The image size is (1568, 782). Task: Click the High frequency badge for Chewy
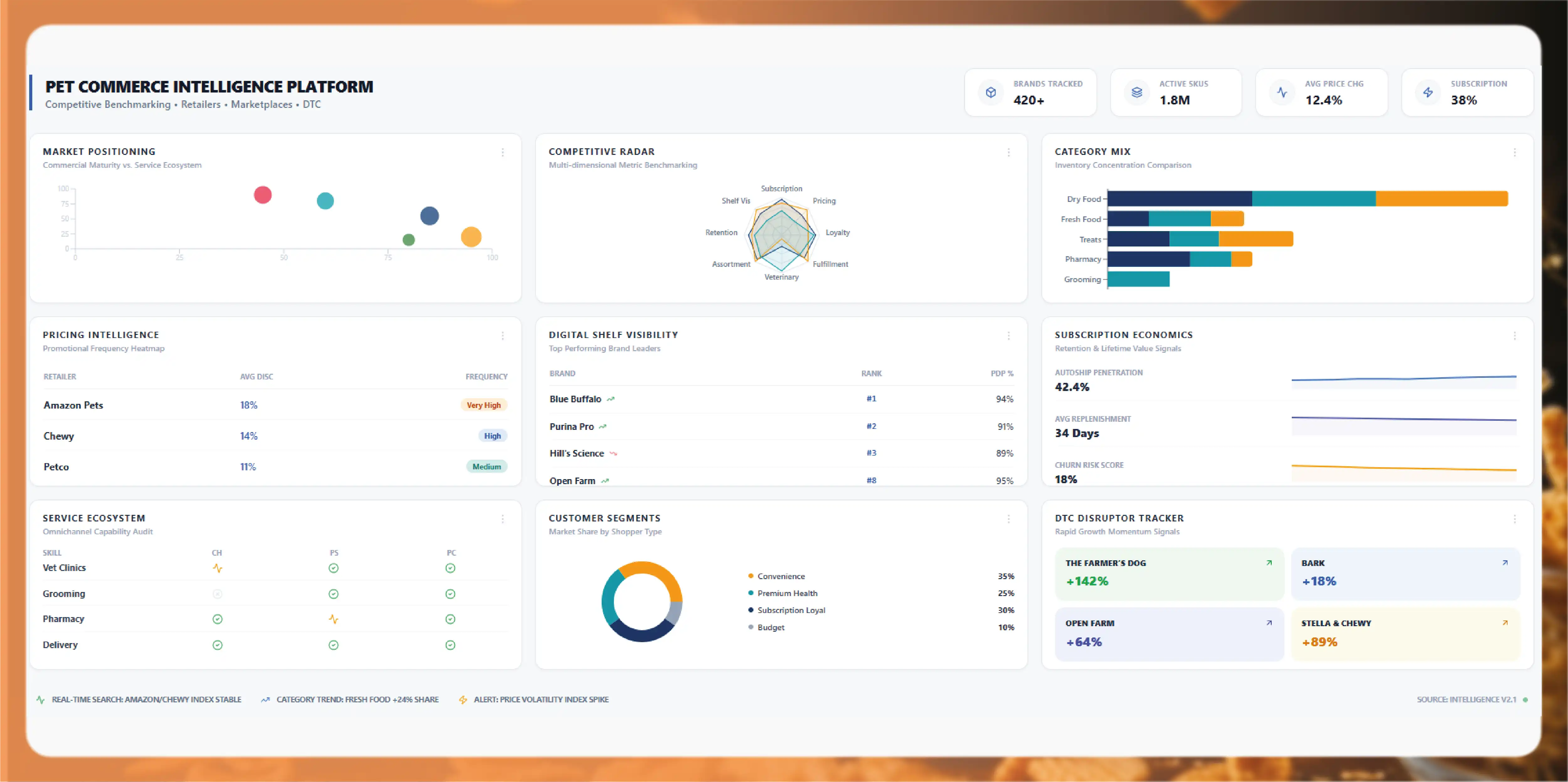493,436
